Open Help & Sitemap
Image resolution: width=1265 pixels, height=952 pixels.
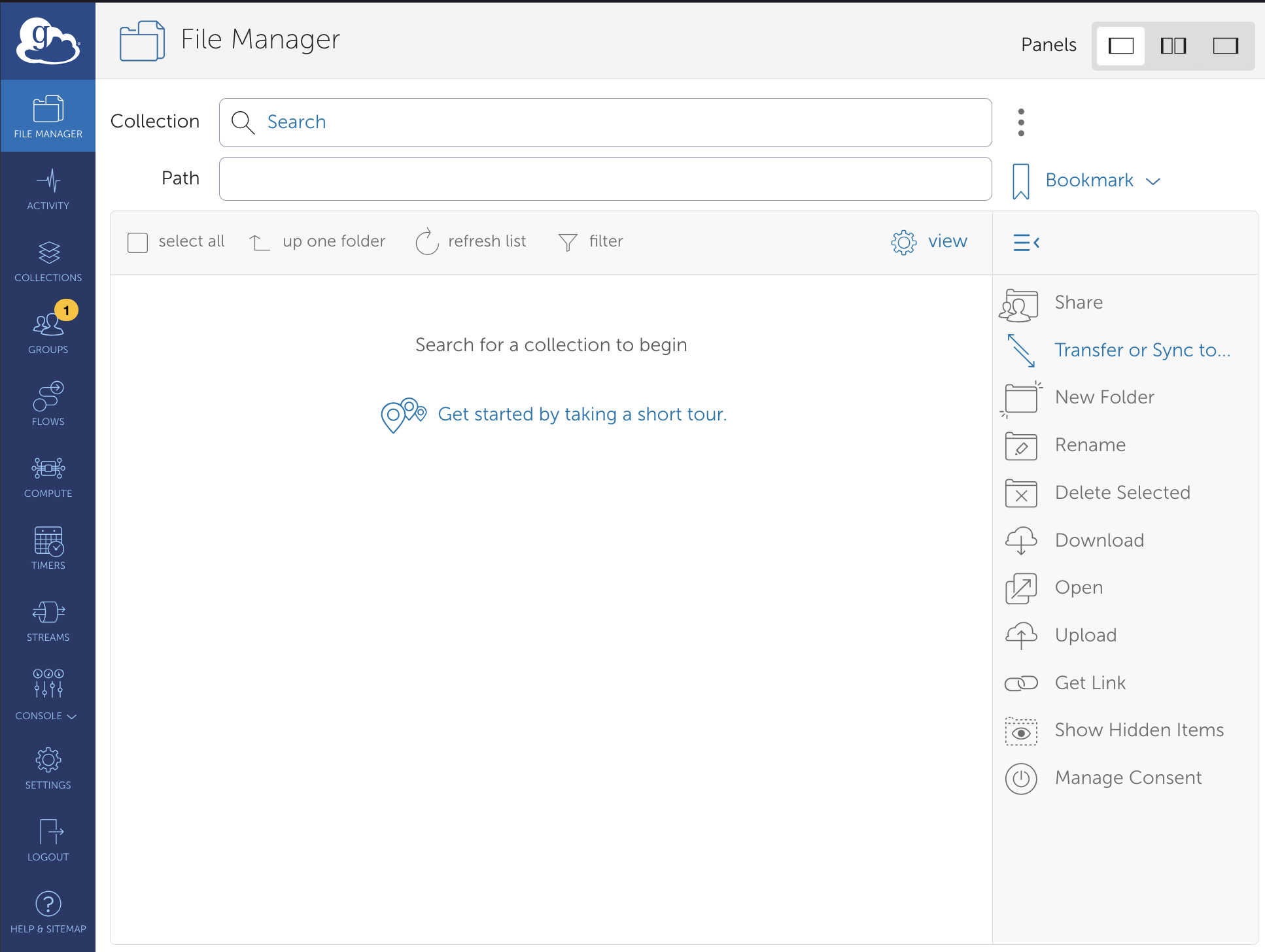(48, 912)
